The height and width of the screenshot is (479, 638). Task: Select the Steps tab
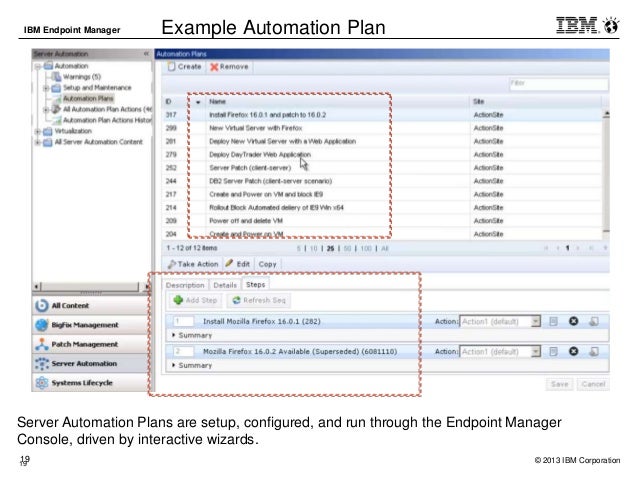coord(256,284)
